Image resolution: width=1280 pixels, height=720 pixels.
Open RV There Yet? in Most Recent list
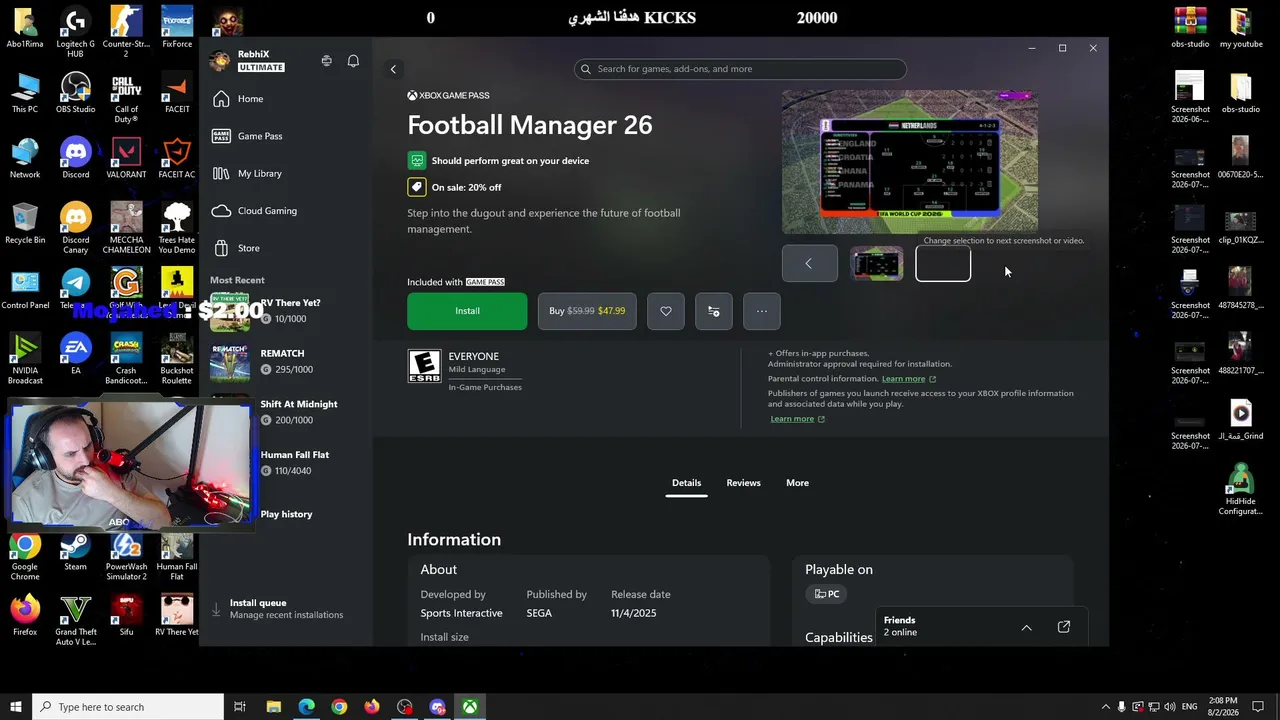tap(285, 311)
